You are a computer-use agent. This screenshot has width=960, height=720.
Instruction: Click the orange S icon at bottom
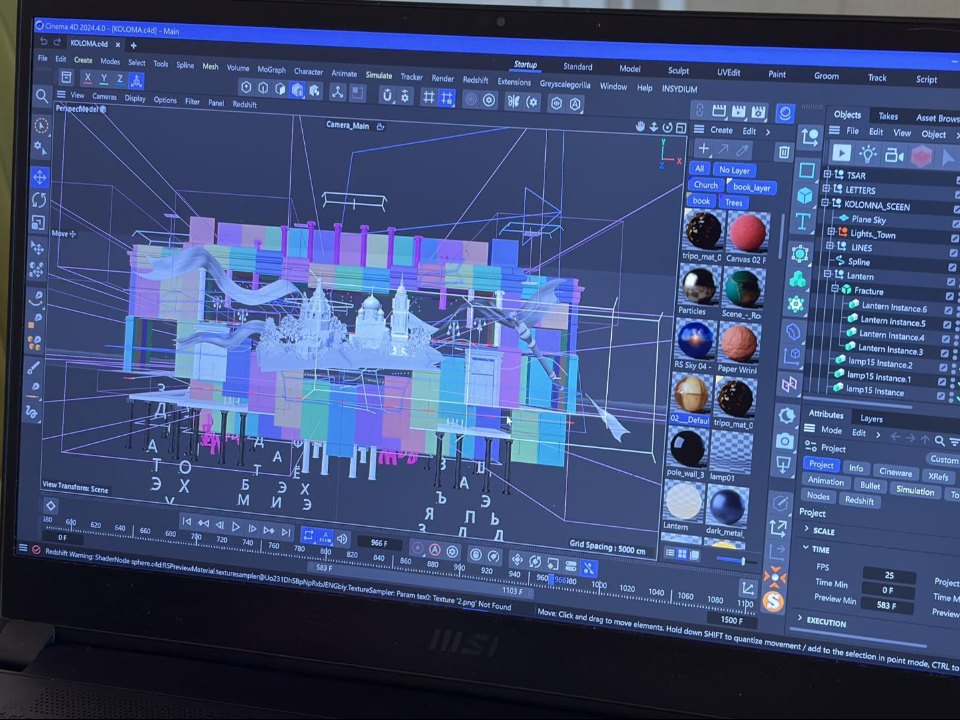(x=773, y=601)
